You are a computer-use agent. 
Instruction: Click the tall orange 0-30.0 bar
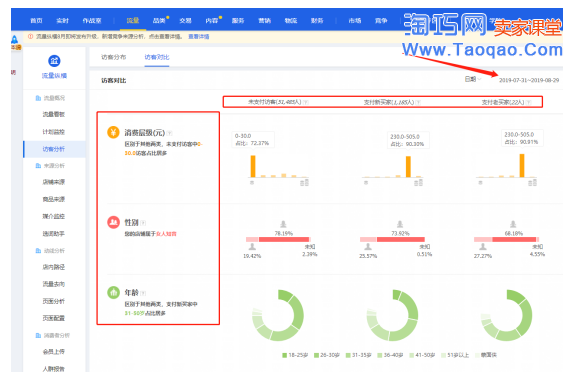[x=253, y=166]
